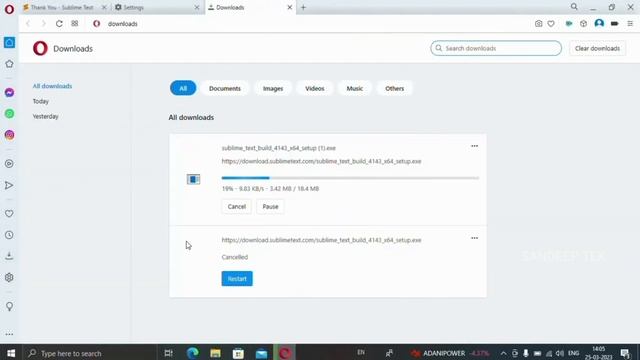Screen dimensions: 640x360
Task: Restart the cancelled download
Action: tap(237, 279)
